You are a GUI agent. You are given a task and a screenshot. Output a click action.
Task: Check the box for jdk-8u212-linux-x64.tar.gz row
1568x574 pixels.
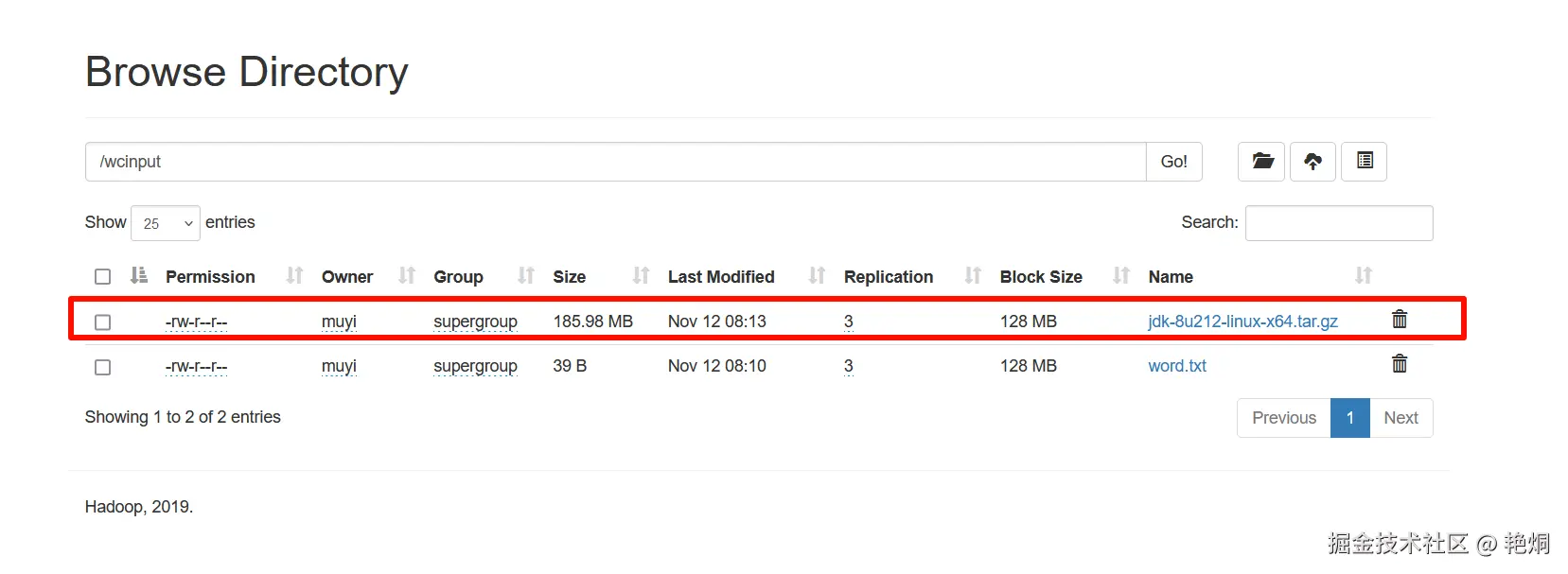pos(103,322)
